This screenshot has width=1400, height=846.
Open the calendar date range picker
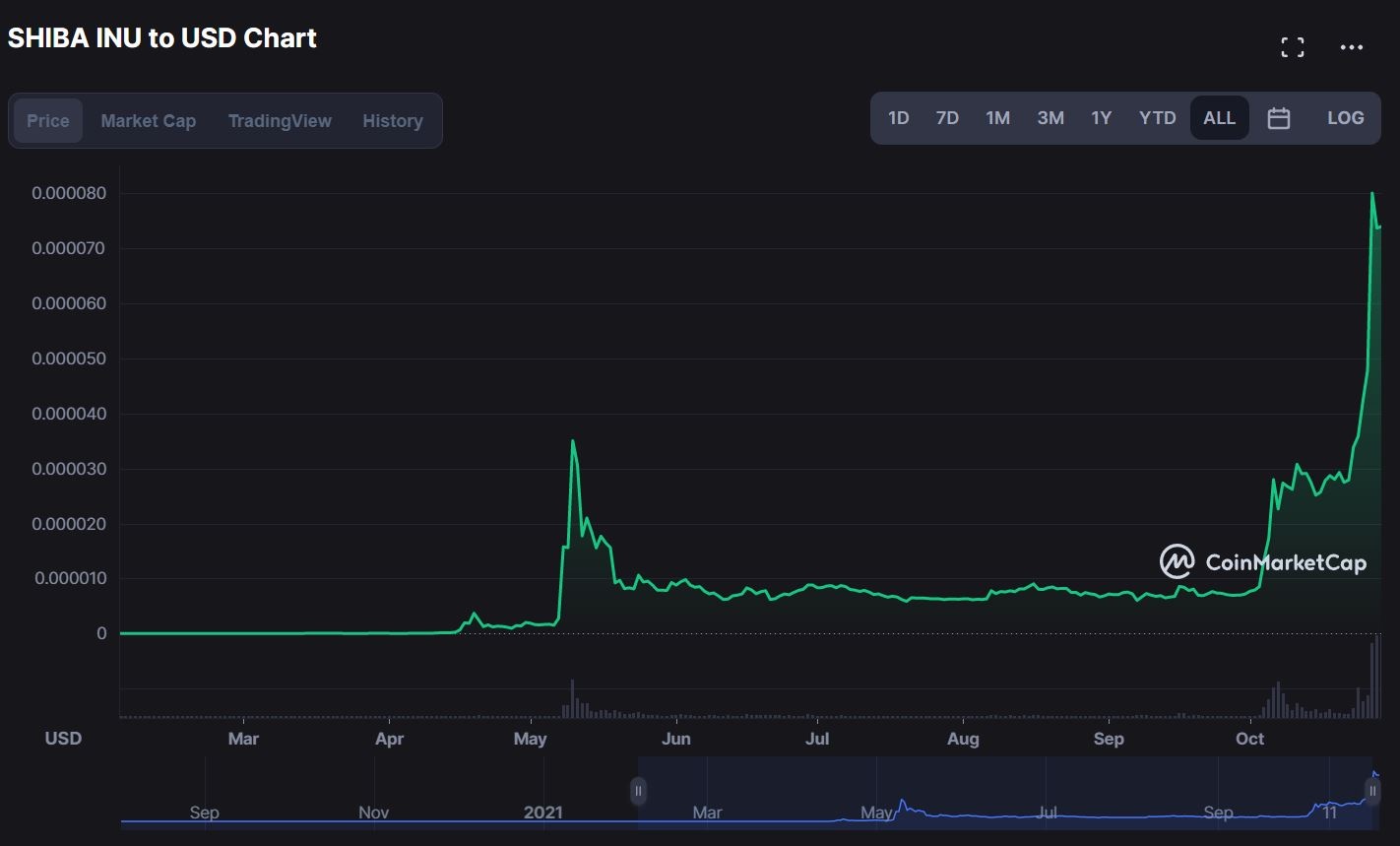[x=1278, y=118]
